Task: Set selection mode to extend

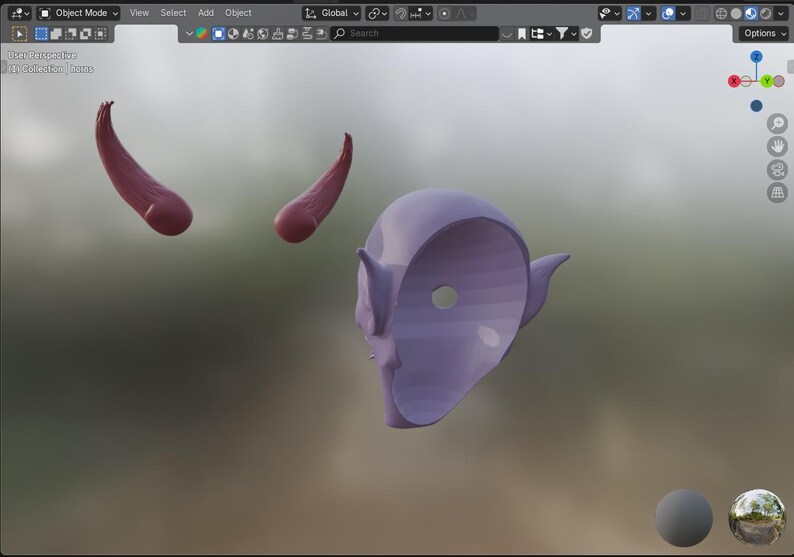Action: (56, 33)
